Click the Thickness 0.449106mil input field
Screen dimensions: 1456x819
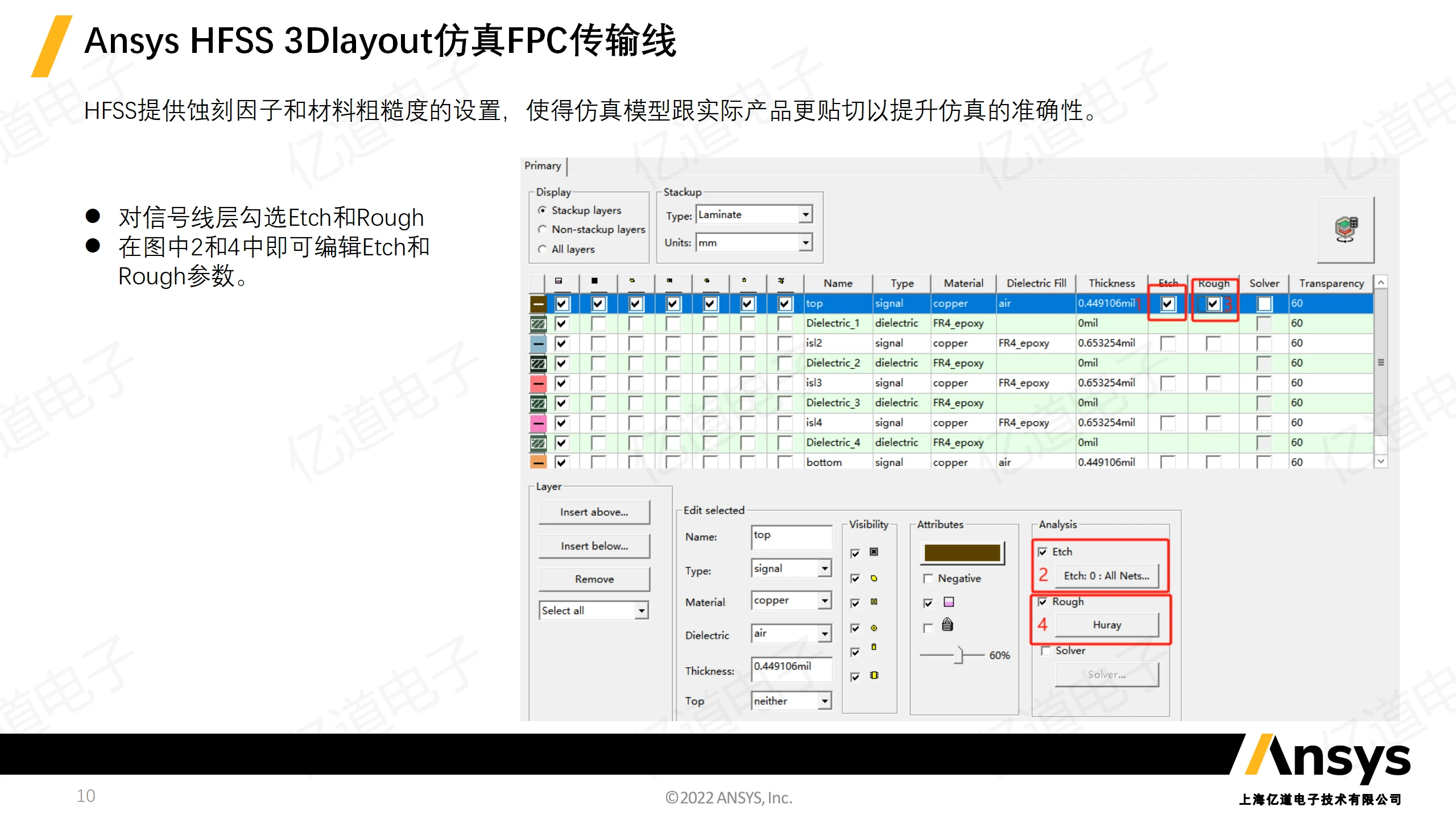pyautogui.click(x=791, y=669)
